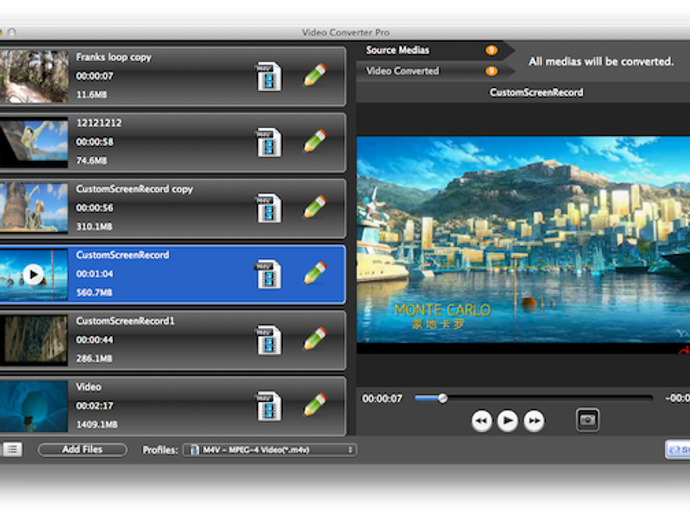690x518 pixels.
Task: Click the Video row thumbnail
Action: (x=34, y=406)
